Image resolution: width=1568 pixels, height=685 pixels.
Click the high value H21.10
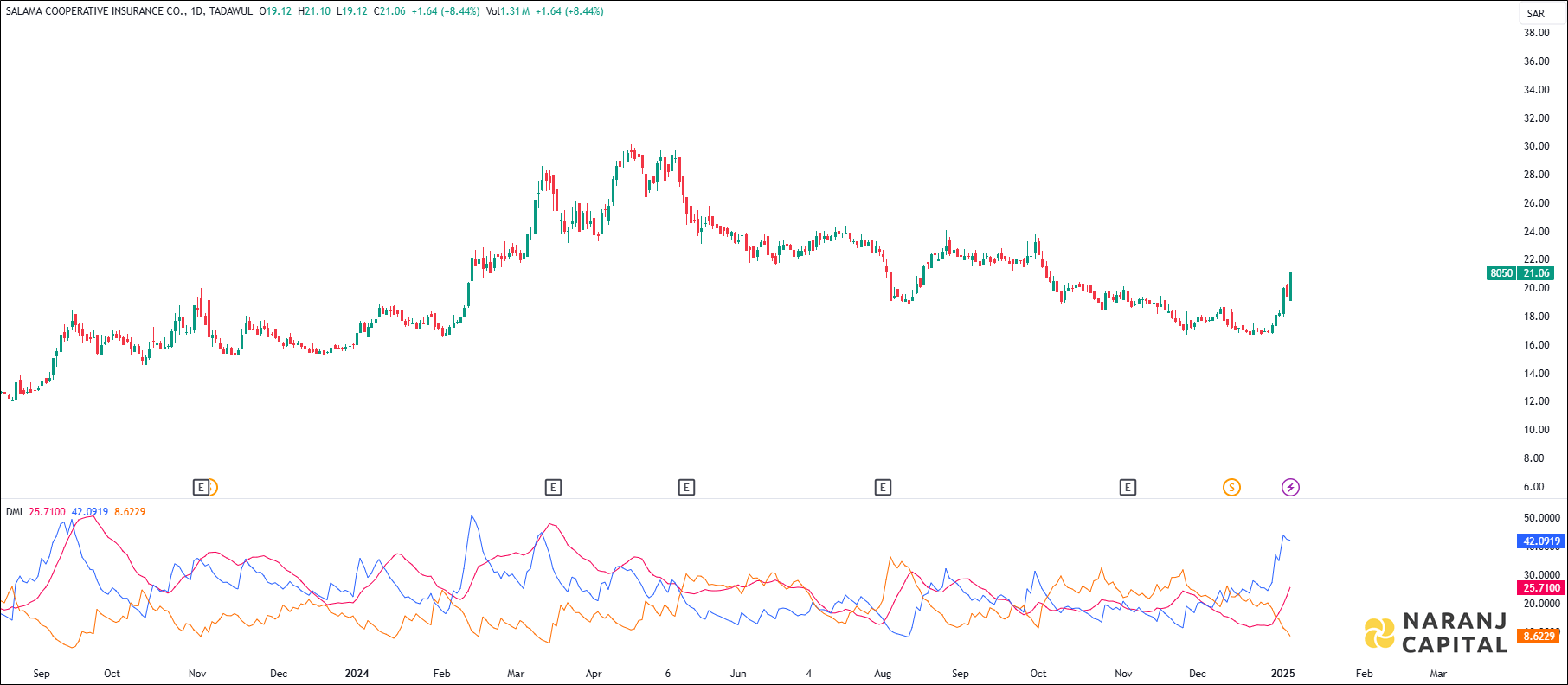[x=314, y=11]
